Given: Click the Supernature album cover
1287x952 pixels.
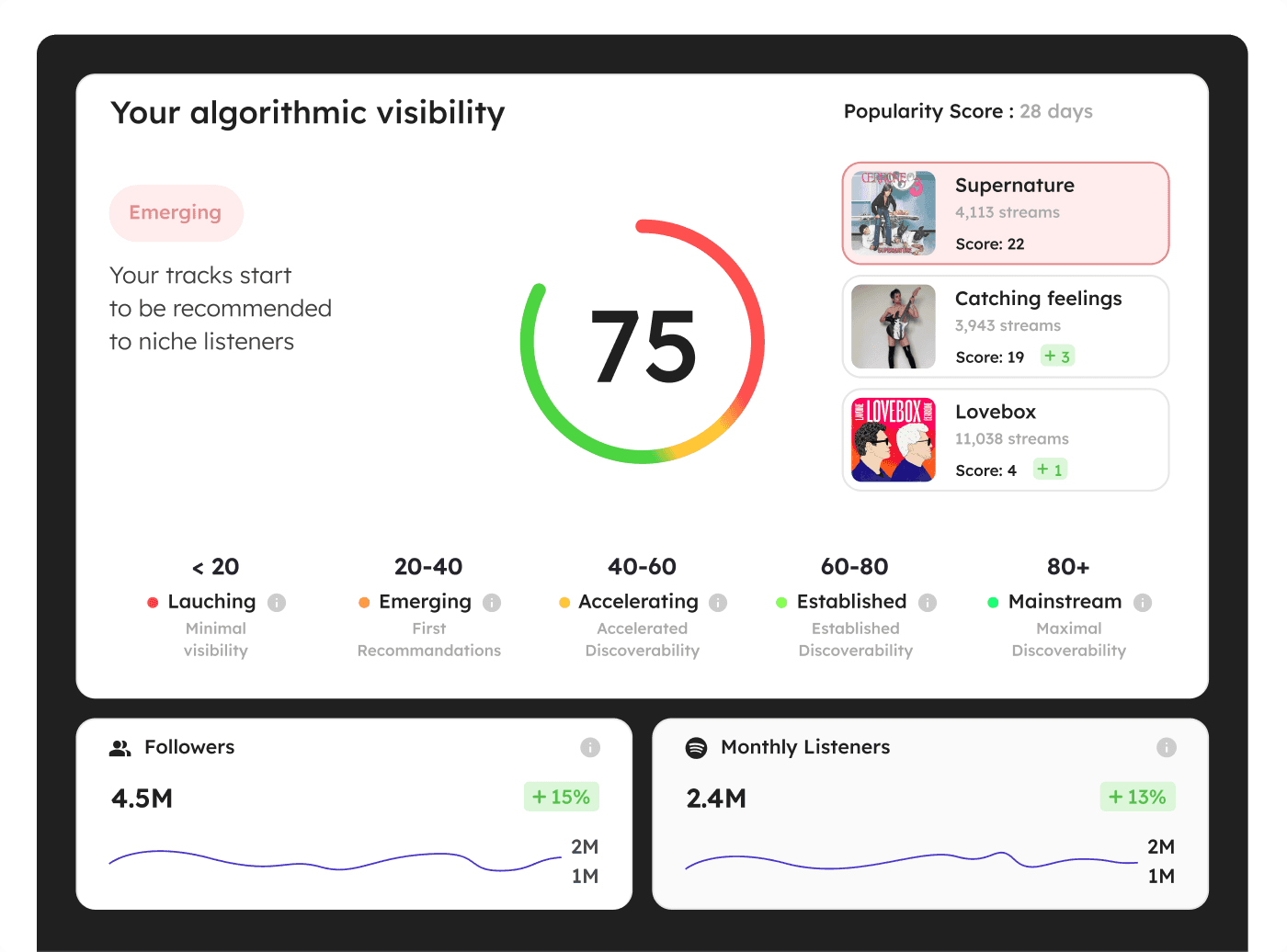Looking at the screenshot, I should (894, 213).
